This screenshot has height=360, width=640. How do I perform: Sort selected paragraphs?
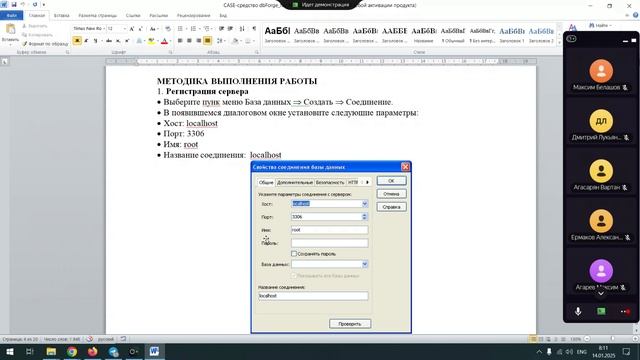point(242,29)
